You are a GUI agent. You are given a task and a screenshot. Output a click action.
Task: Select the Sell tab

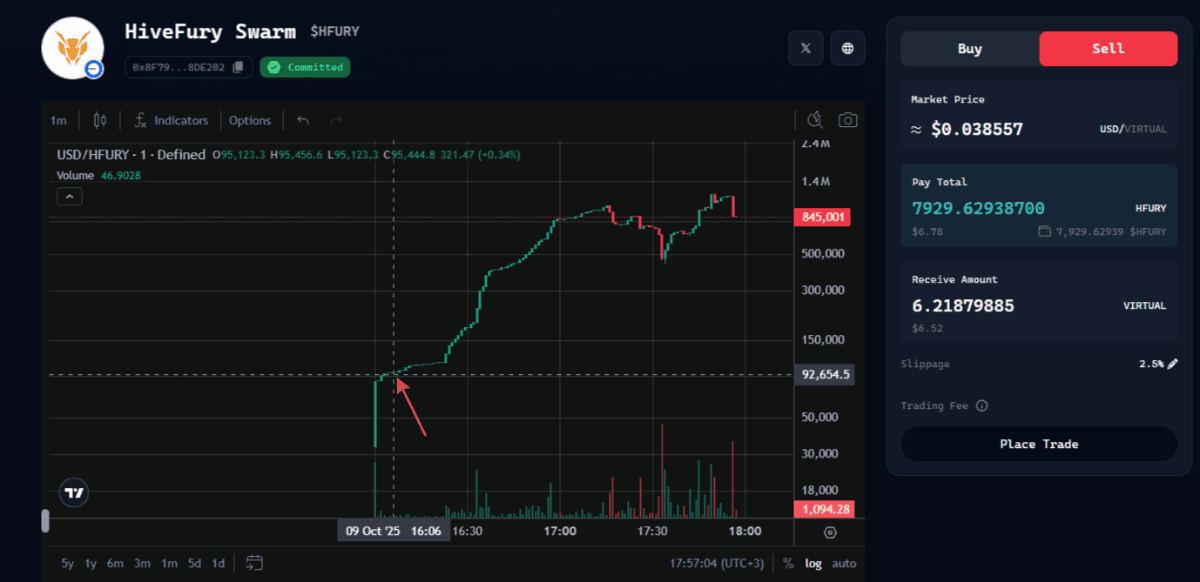click(1108, 48)
